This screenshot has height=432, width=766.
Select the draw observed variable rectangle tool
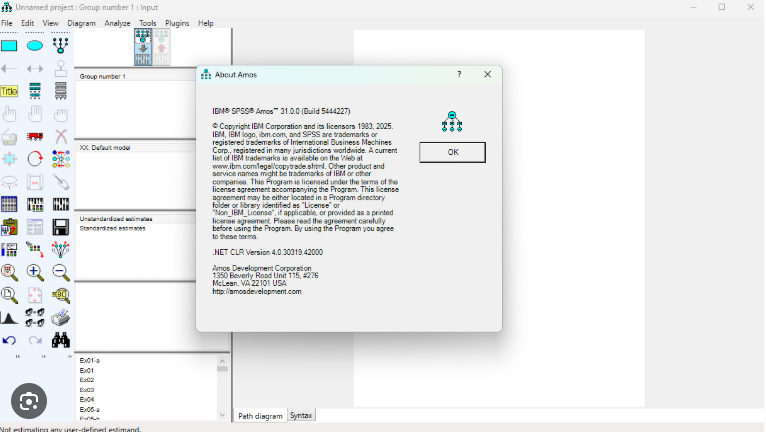click(9, 46)
